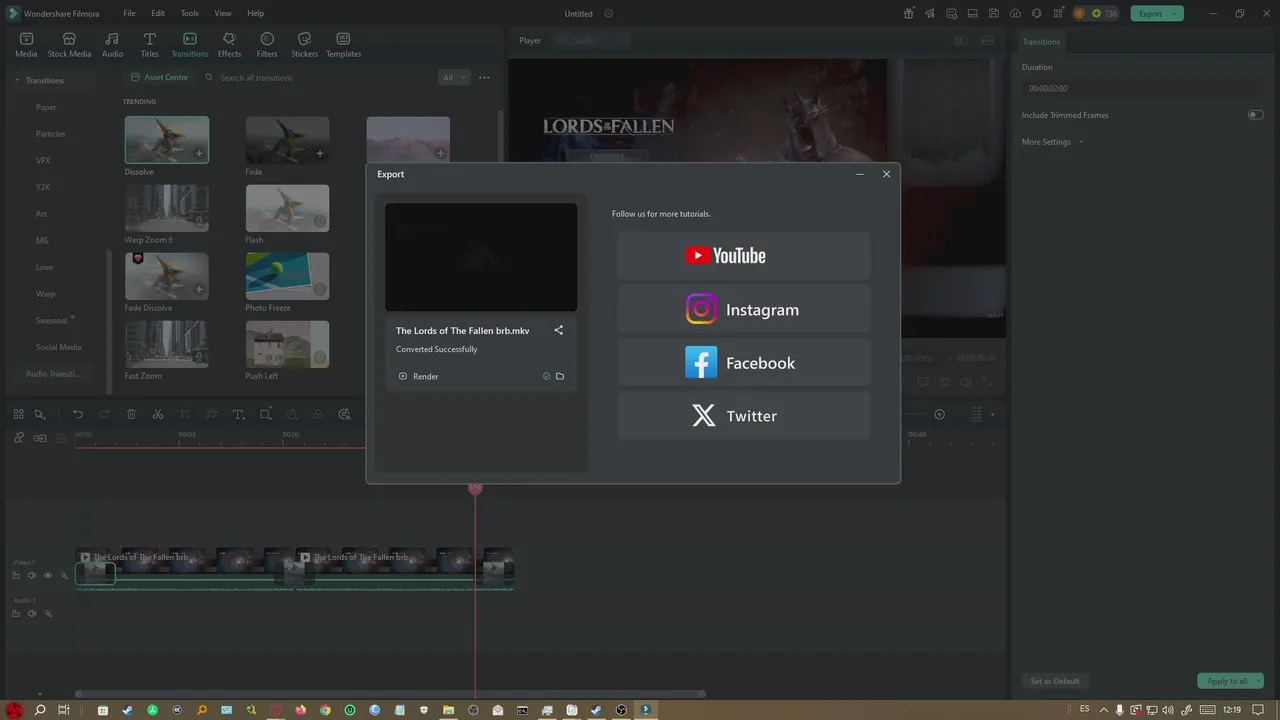1280x720 pixels.
Task: Open the Help menu
Action: 255,13
